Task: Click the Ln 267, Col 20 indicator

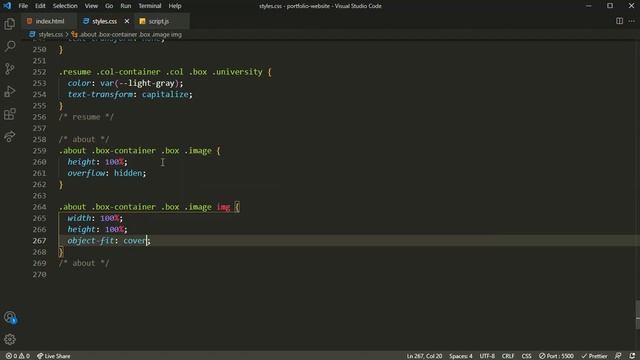Action: coord(424,356)
